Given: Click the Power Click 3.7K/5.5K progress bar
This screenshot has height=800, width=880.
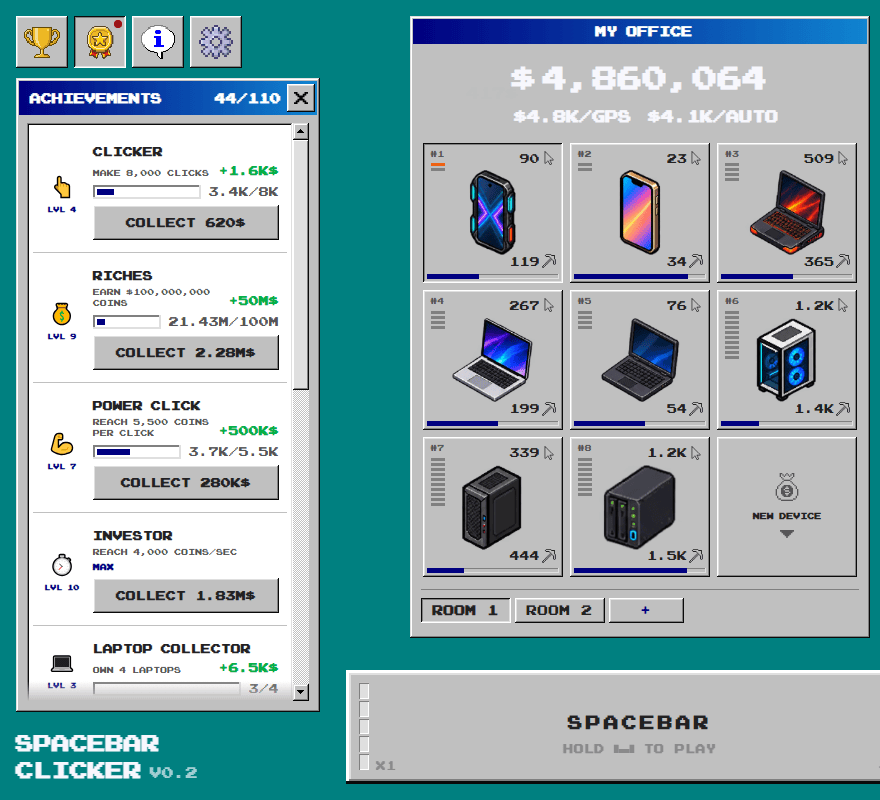Looking at the screenshot, I should coord(136,451).
